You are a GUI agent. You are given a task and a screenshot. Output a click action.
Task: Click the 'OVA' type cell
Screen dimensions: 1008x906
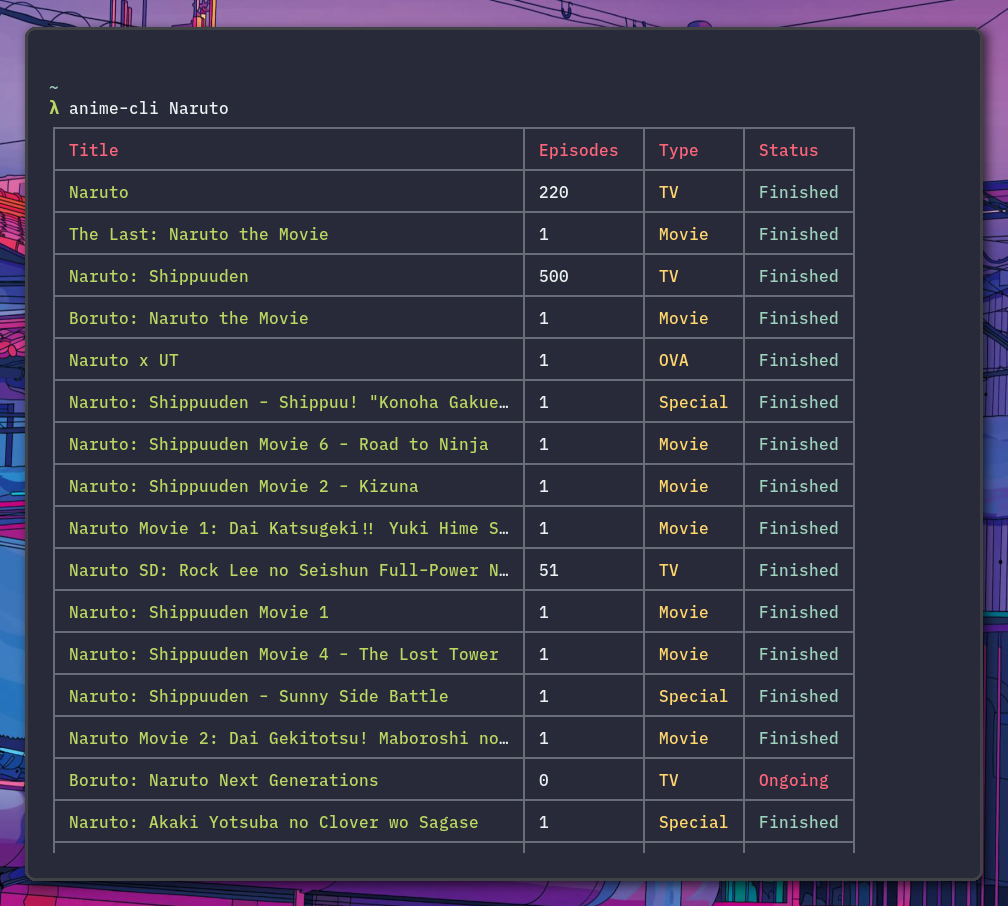(674, 360)
